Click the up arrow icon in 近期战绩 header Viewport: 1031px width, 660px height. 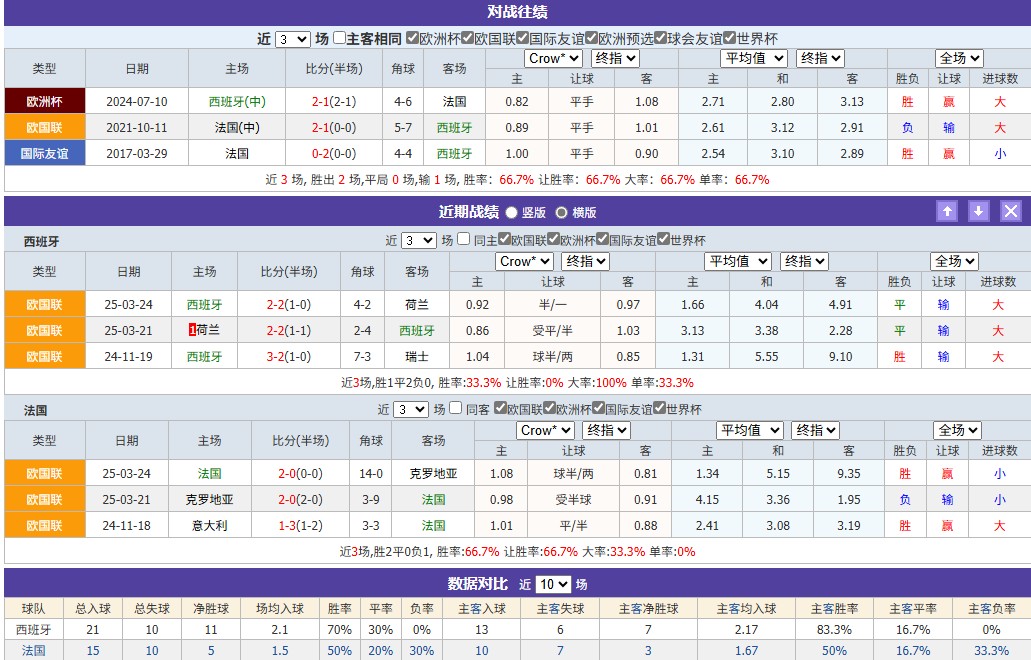(x=947, y=211)
